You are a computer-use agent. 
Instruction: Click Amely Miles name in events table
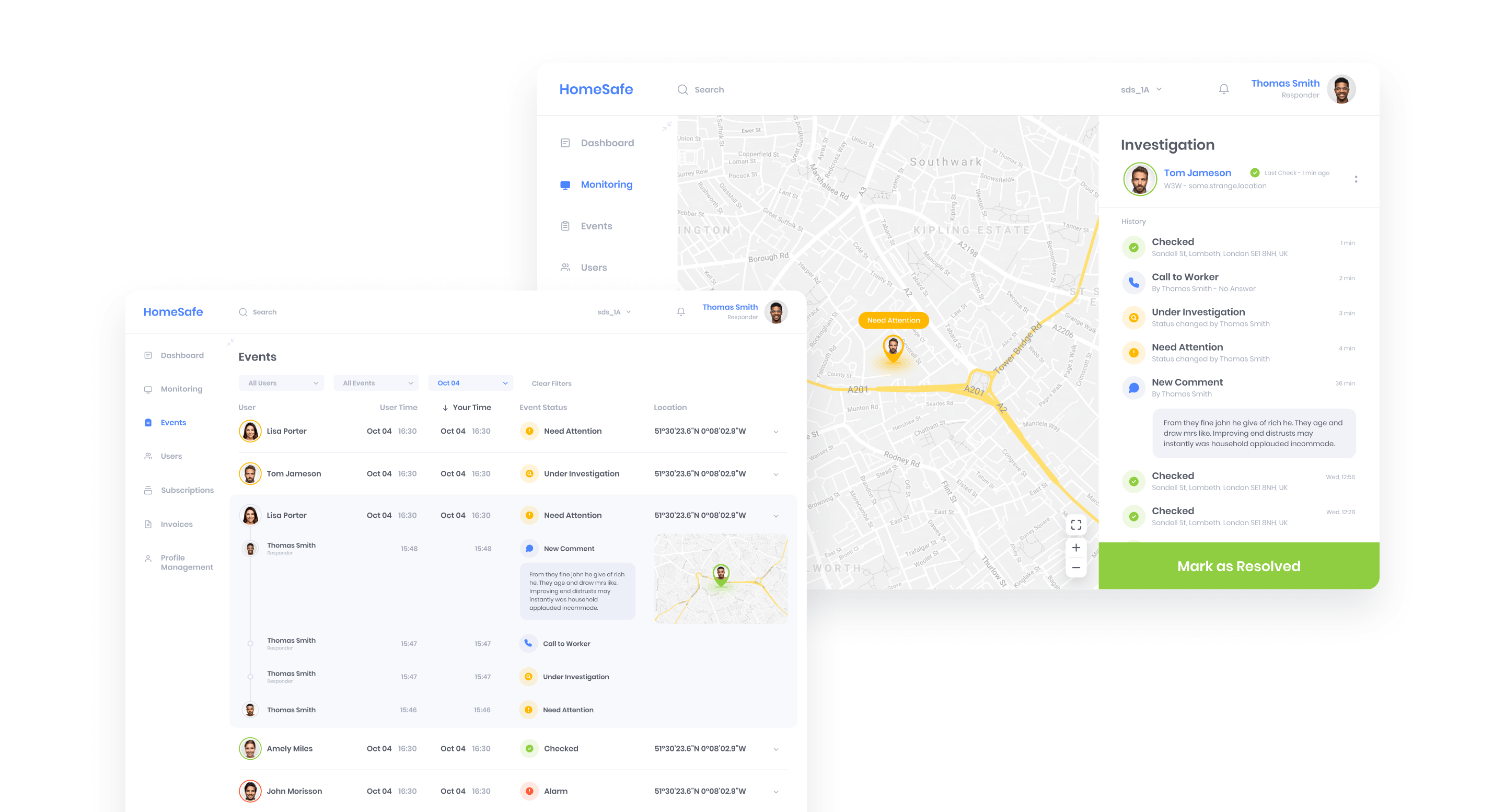pos(289,748)
